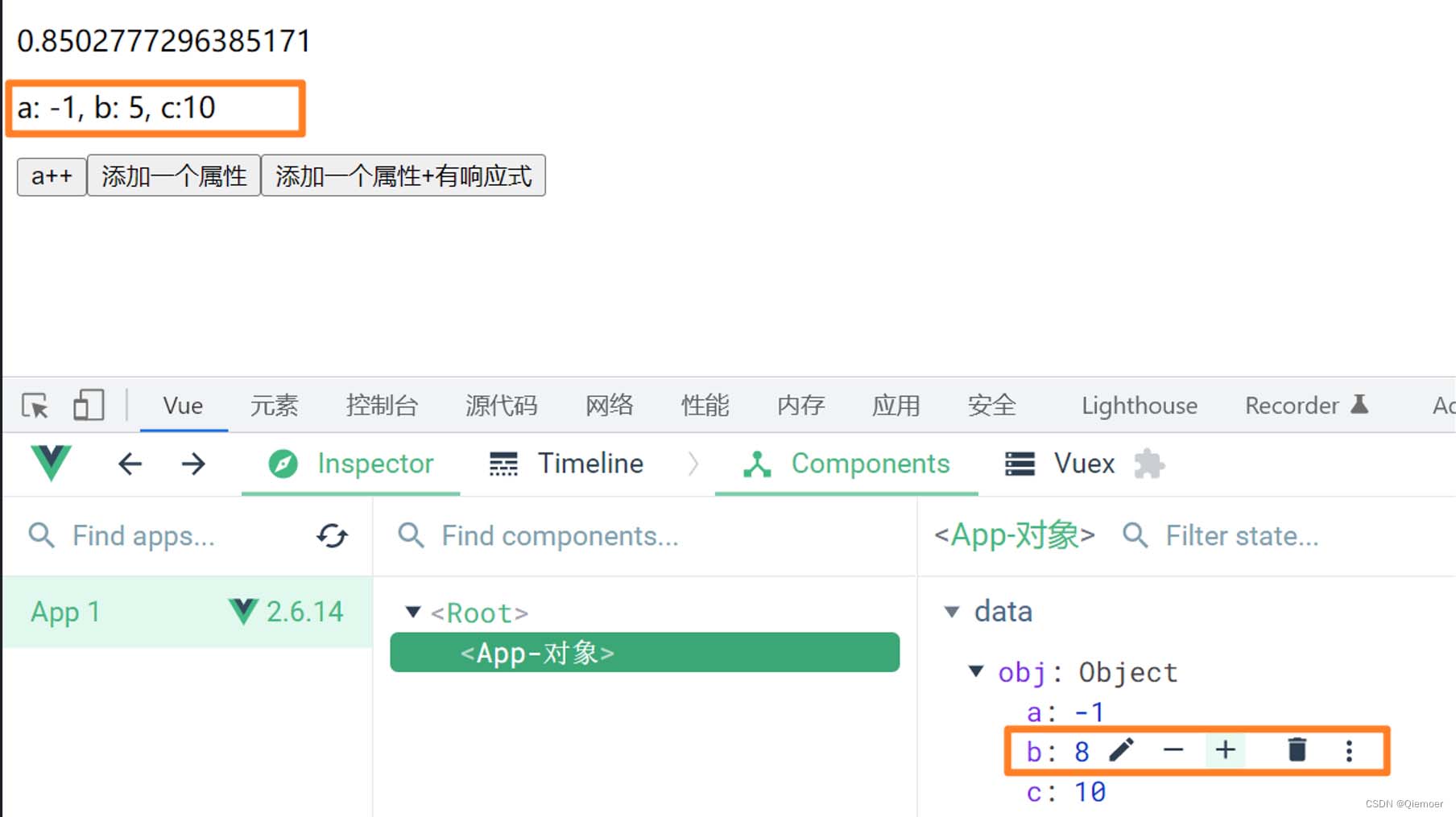Viewport: 1456px width, 817px height.
Task: Go forward with the right arrow
Action: point(193,464)
